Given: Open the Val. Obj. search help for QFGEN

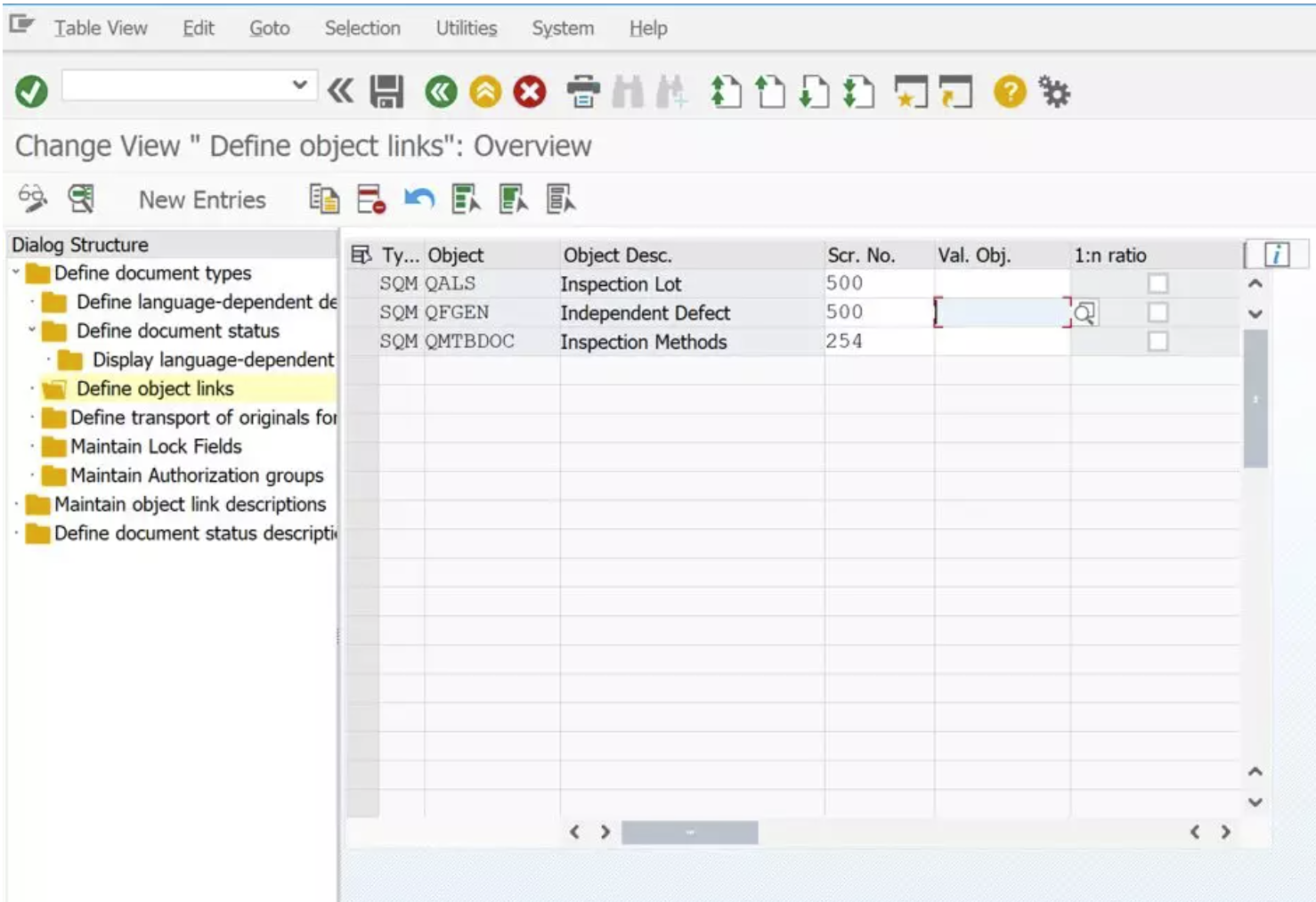Looking at the screenshot, I should click(1085, 313).
